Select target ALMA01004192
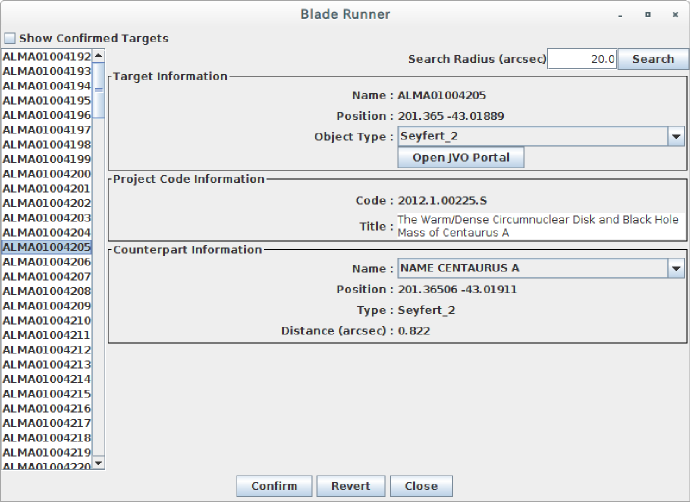 coord(47,56)
